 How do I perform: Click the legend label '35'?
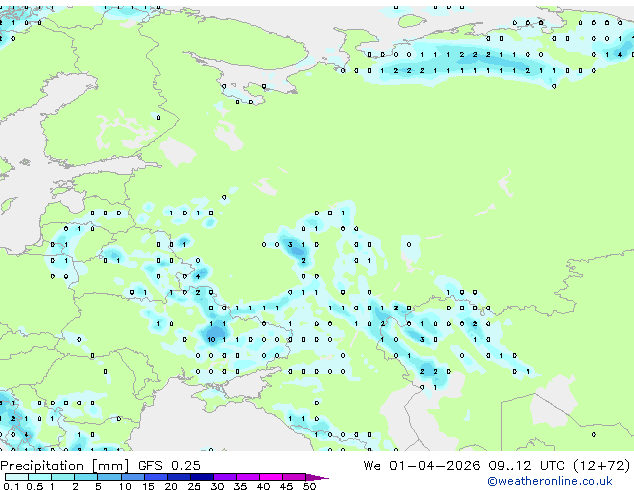point(240,486)
